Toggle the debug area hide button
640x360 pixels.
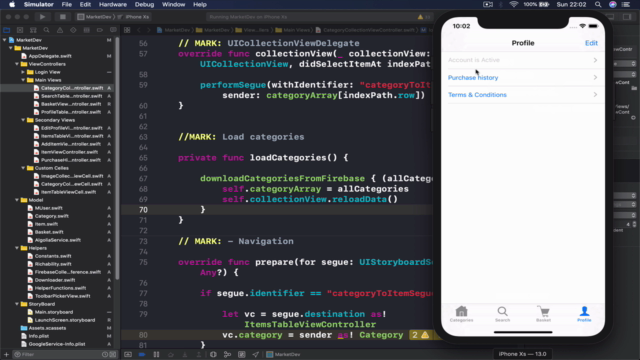128,354
